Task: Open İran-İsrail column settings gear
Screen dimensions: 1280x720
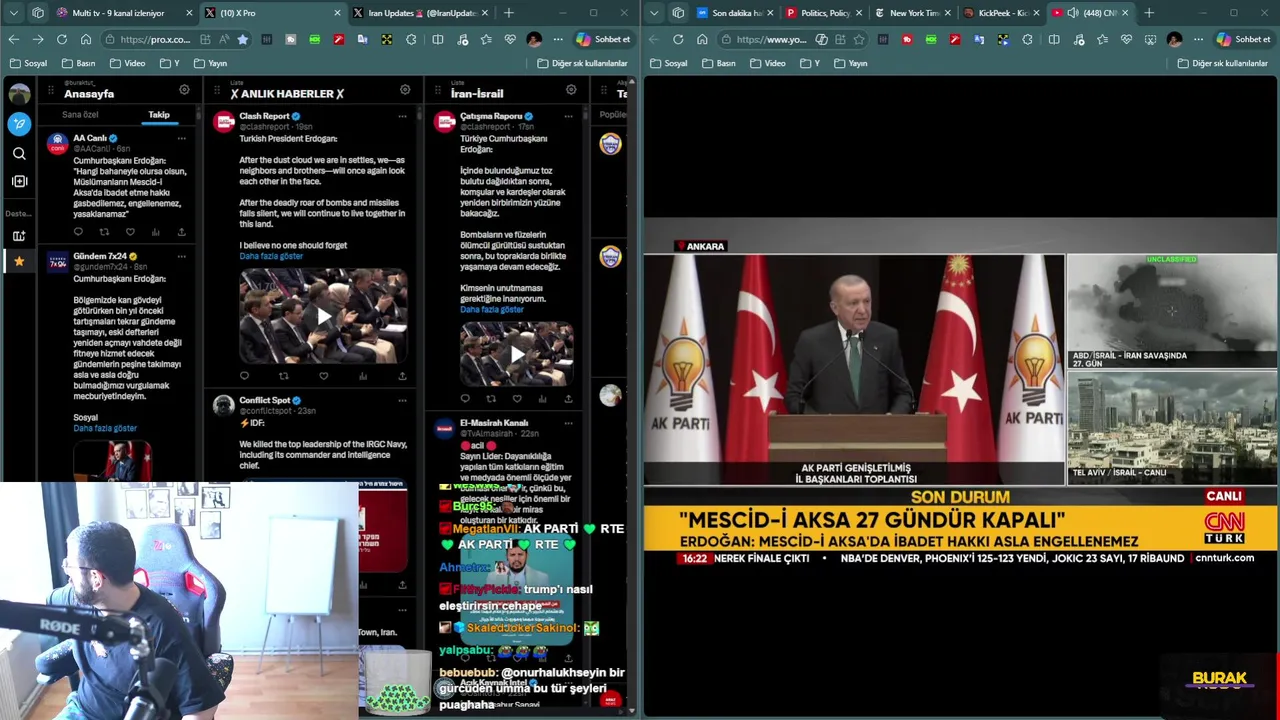Action: click(571, 90)
